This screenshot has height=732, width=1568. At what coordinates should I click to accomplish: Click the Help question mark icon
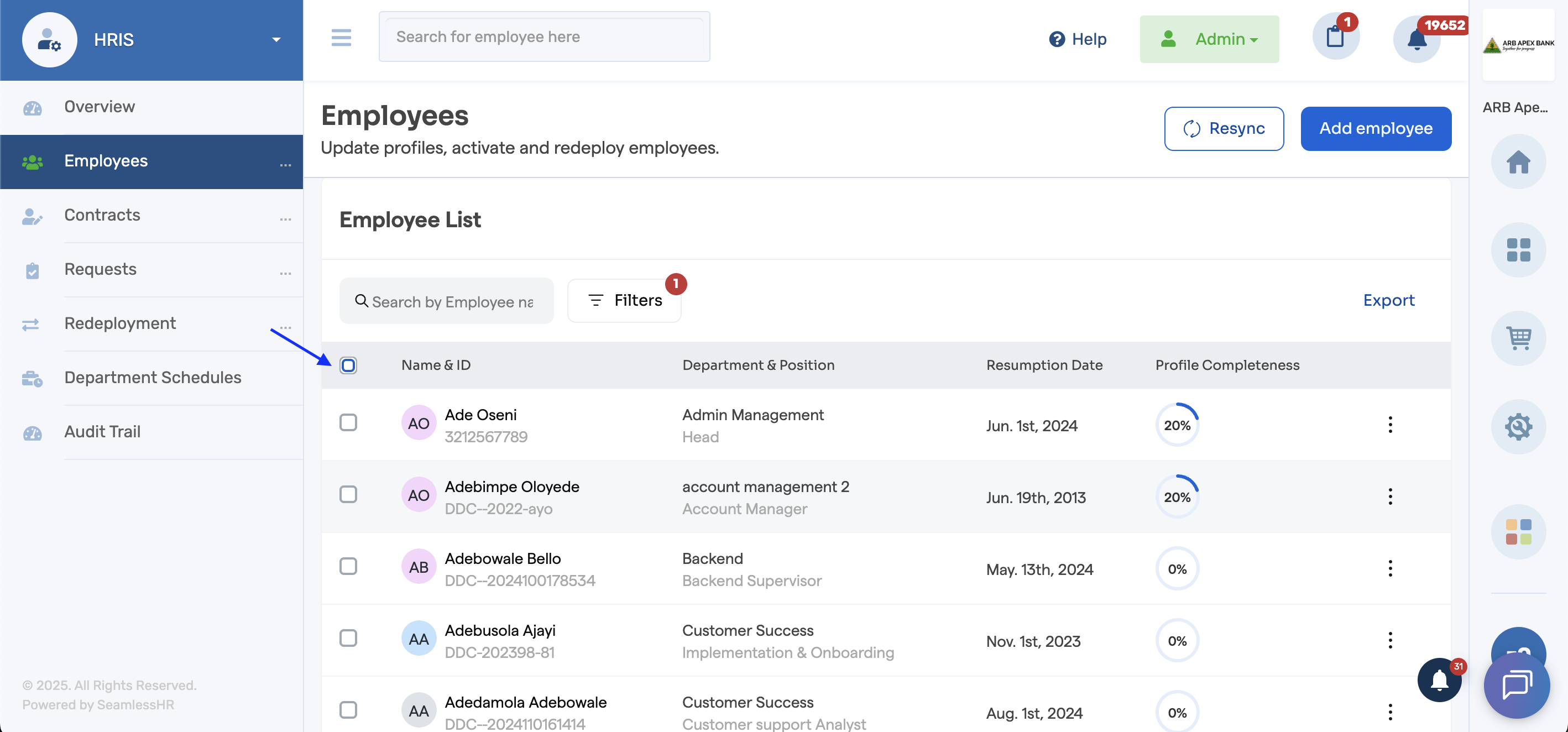tap(1057, 39)
